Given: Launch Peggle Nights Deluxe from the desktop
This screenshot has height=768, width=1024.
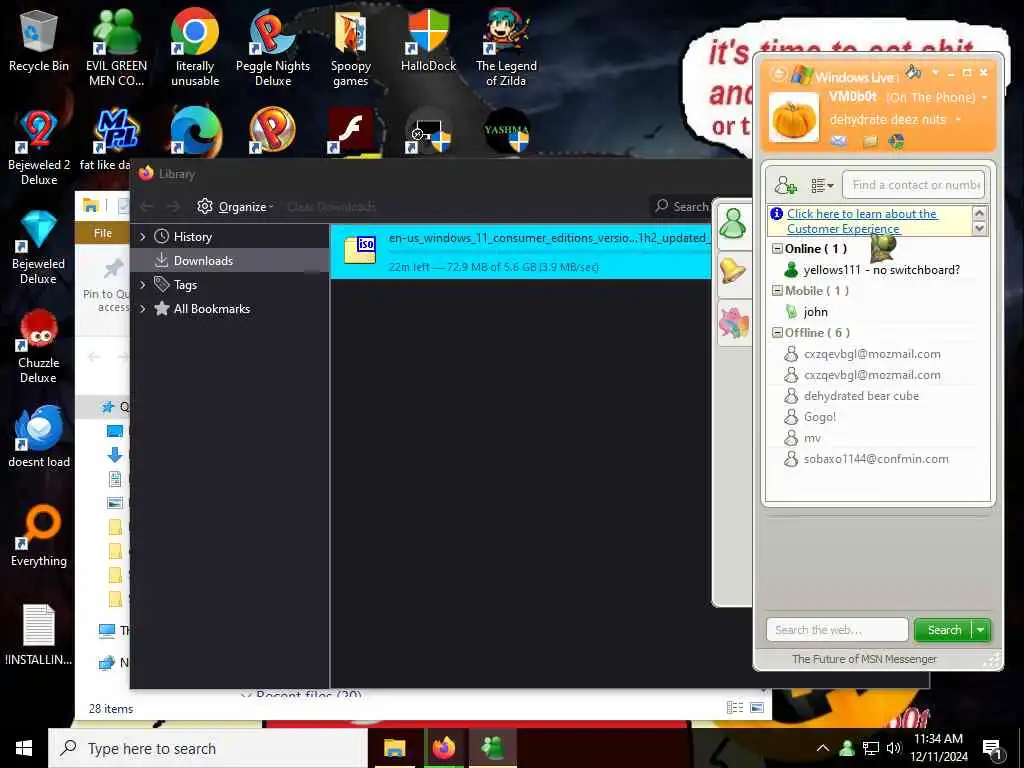Looking at the screenshot, I should (273, 47).
